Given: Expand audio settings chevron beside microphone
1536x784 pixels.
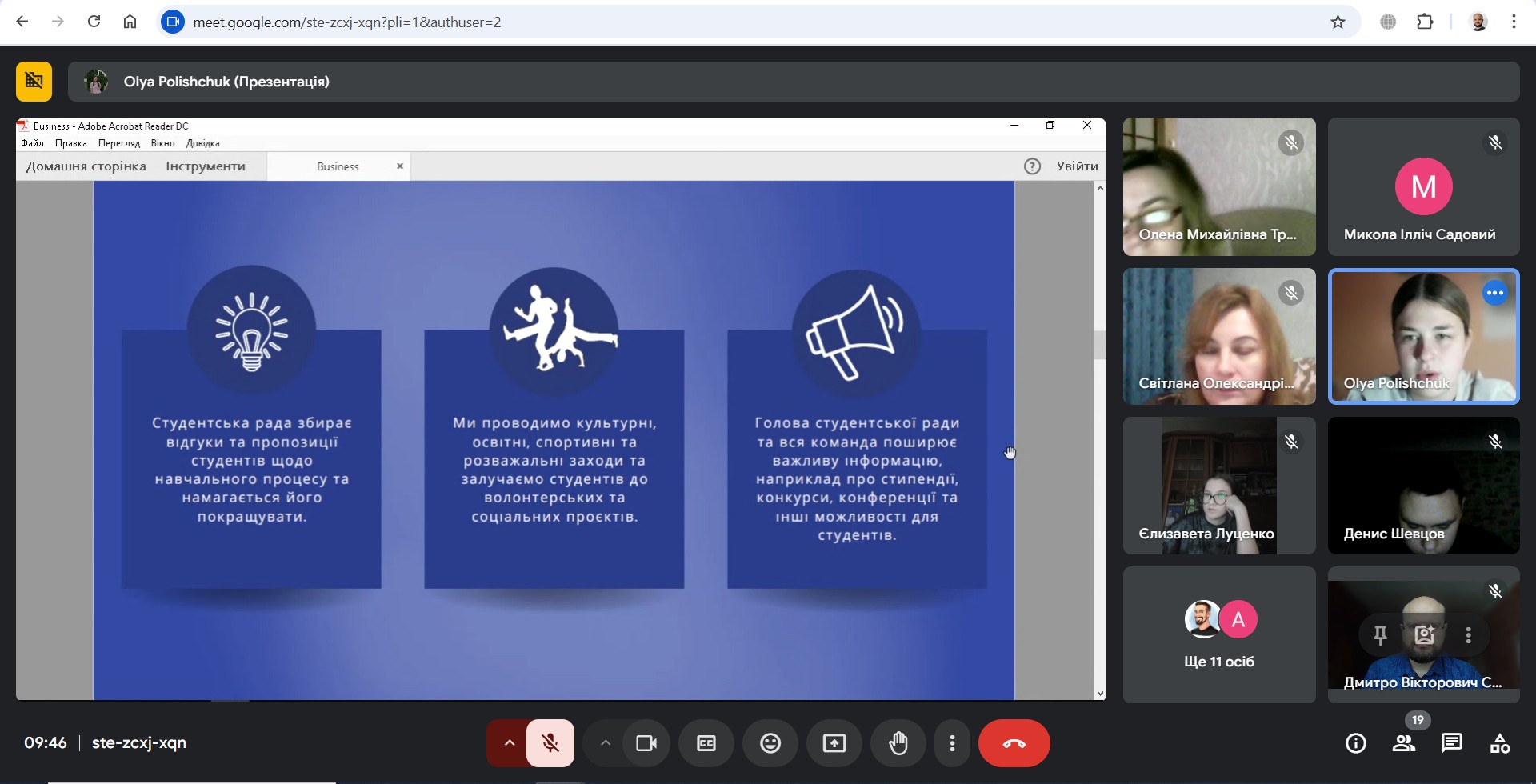Looking at the screenshot, I should [x=509, y=743].
